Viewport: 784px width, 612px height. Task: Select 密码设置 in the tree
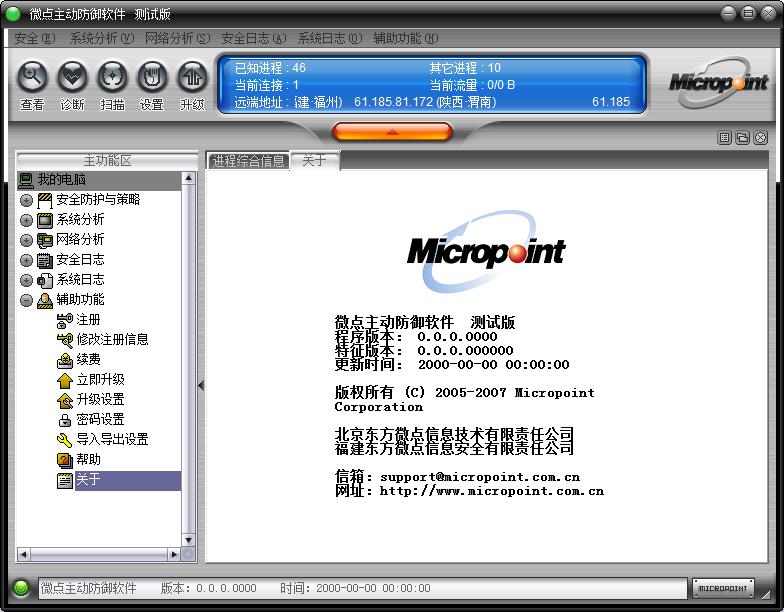click(x=100, y=420)
